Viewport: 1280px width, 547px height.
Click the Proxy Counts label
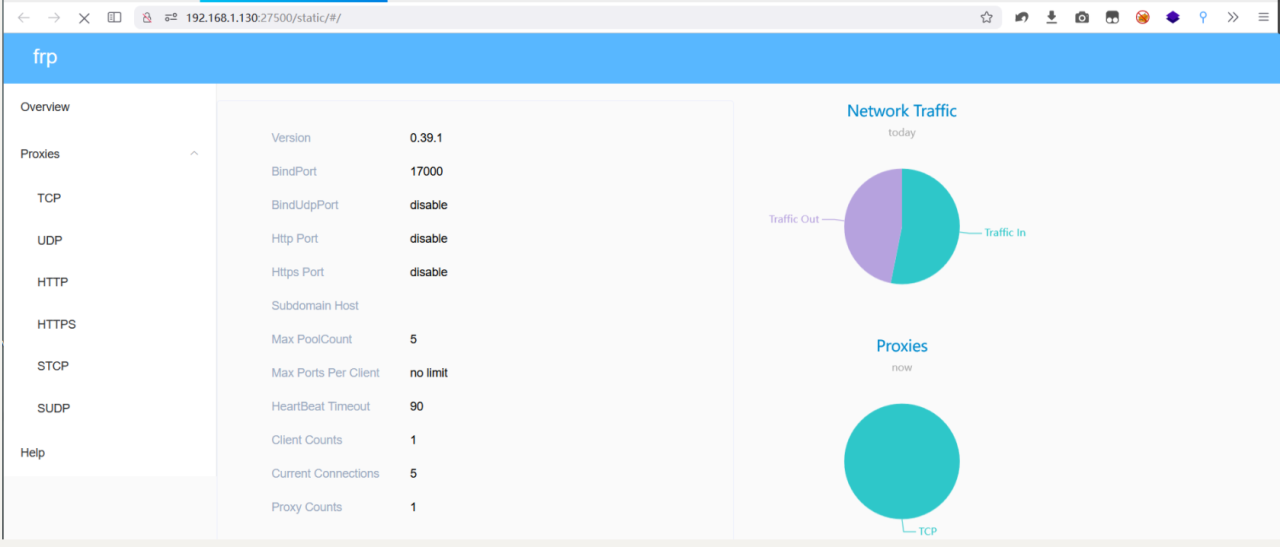(x=307, y=507)
